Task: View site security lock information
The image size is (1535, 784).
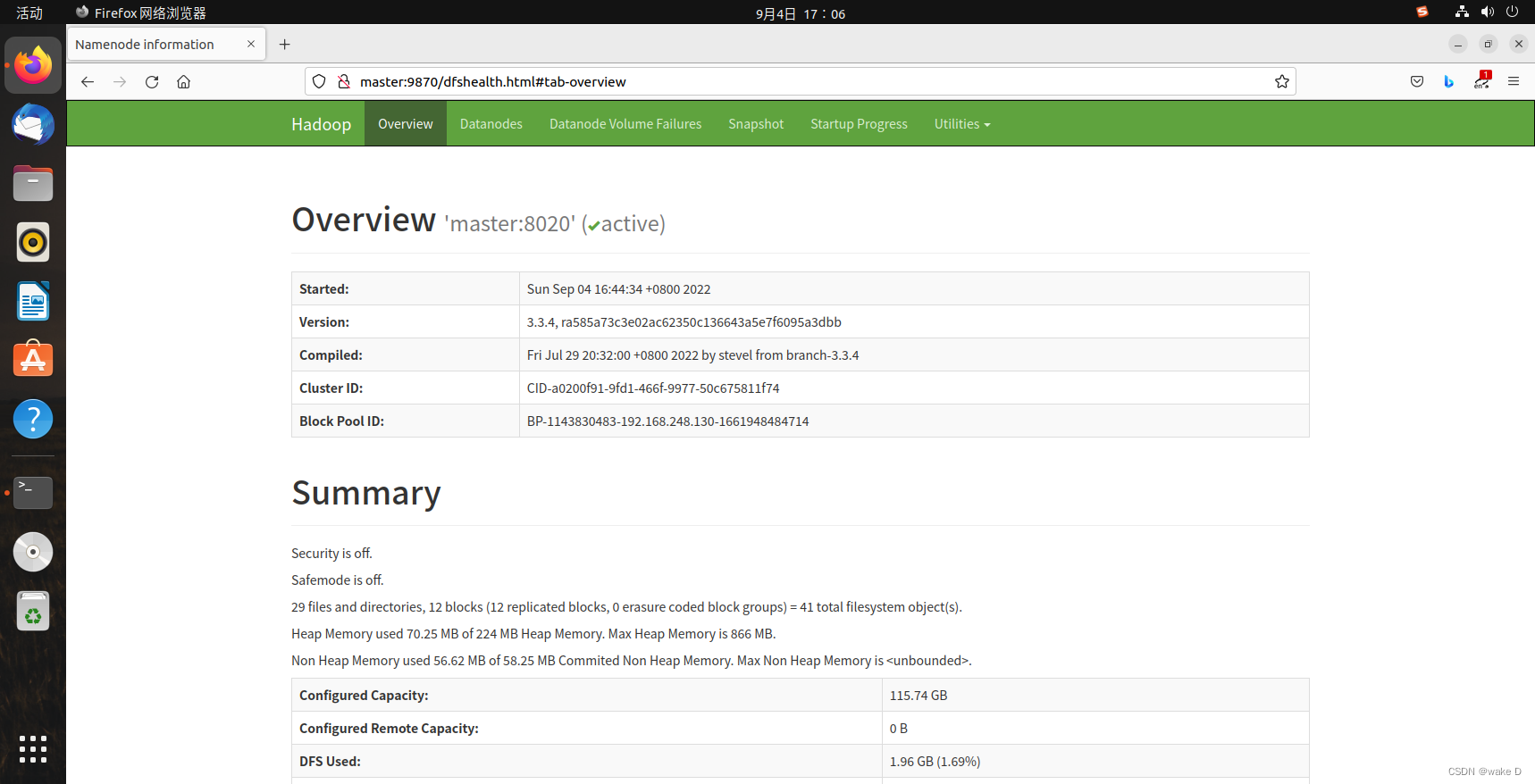Action: click(344, 81)
